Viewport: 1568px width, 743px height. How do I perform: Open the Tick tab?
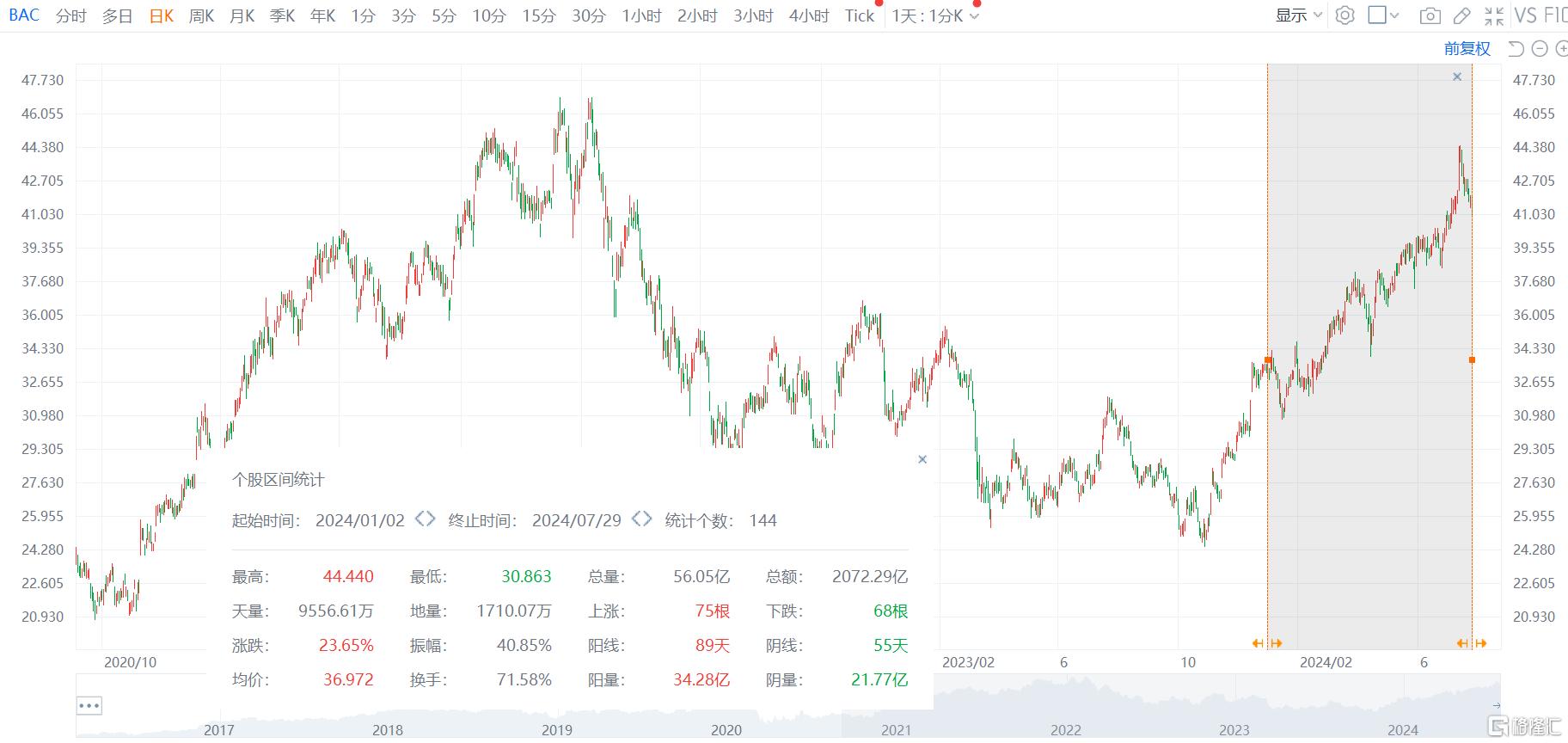click(860, 15)
